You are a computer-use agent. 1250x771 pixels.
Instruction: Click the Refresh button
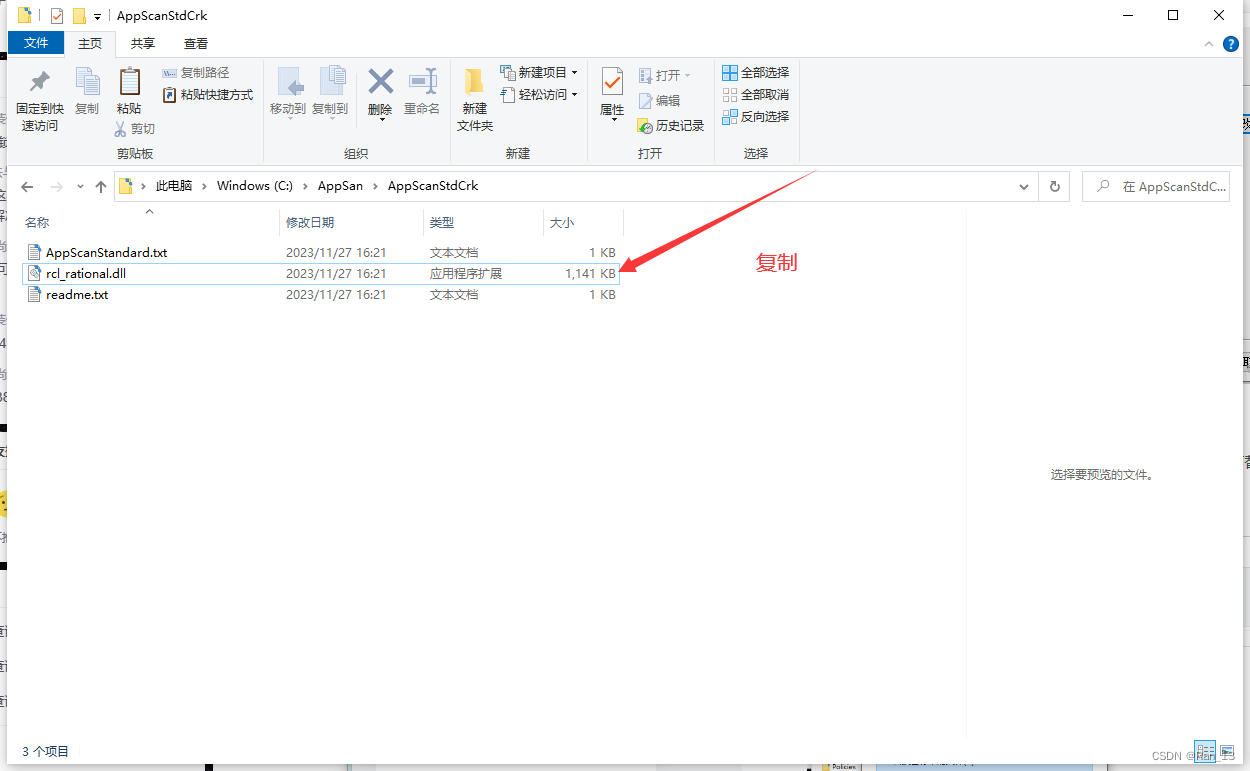click(x=1054, y=187)
